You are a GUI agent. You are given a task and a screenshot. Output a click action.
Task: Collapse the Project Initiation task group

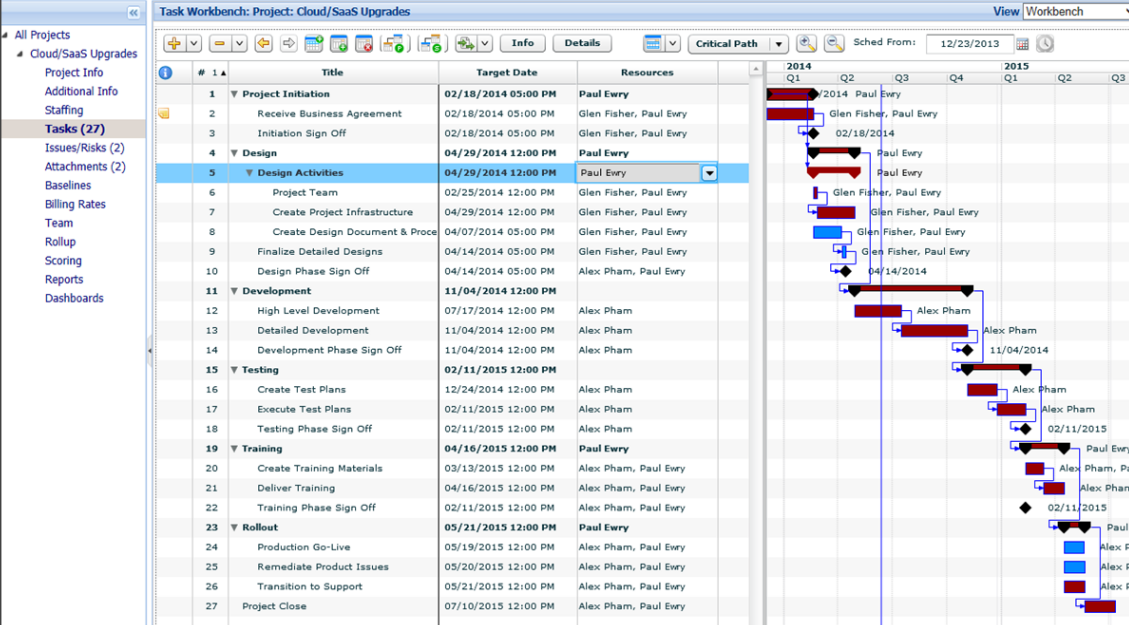pyautogui.click(x=234, y=94)
